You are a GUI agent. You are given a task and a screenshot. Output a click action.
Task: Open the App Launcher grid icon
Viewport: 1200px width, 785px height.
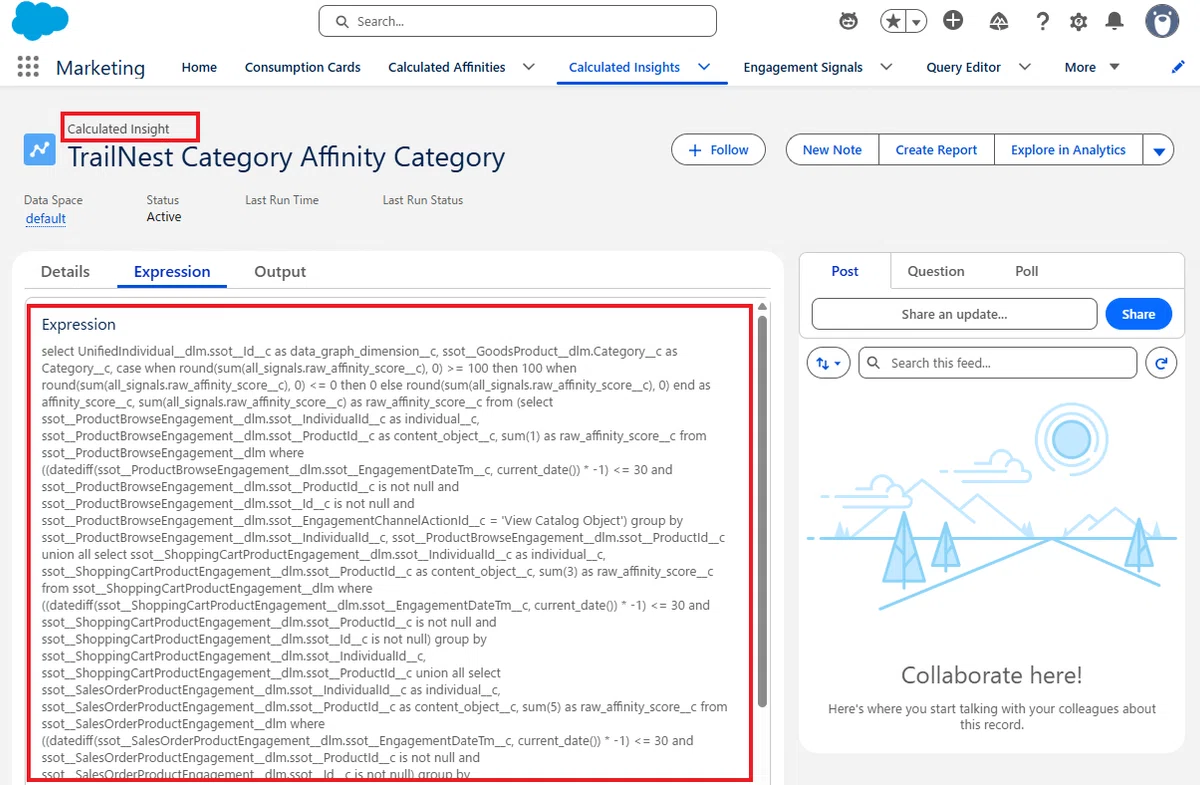28,67
